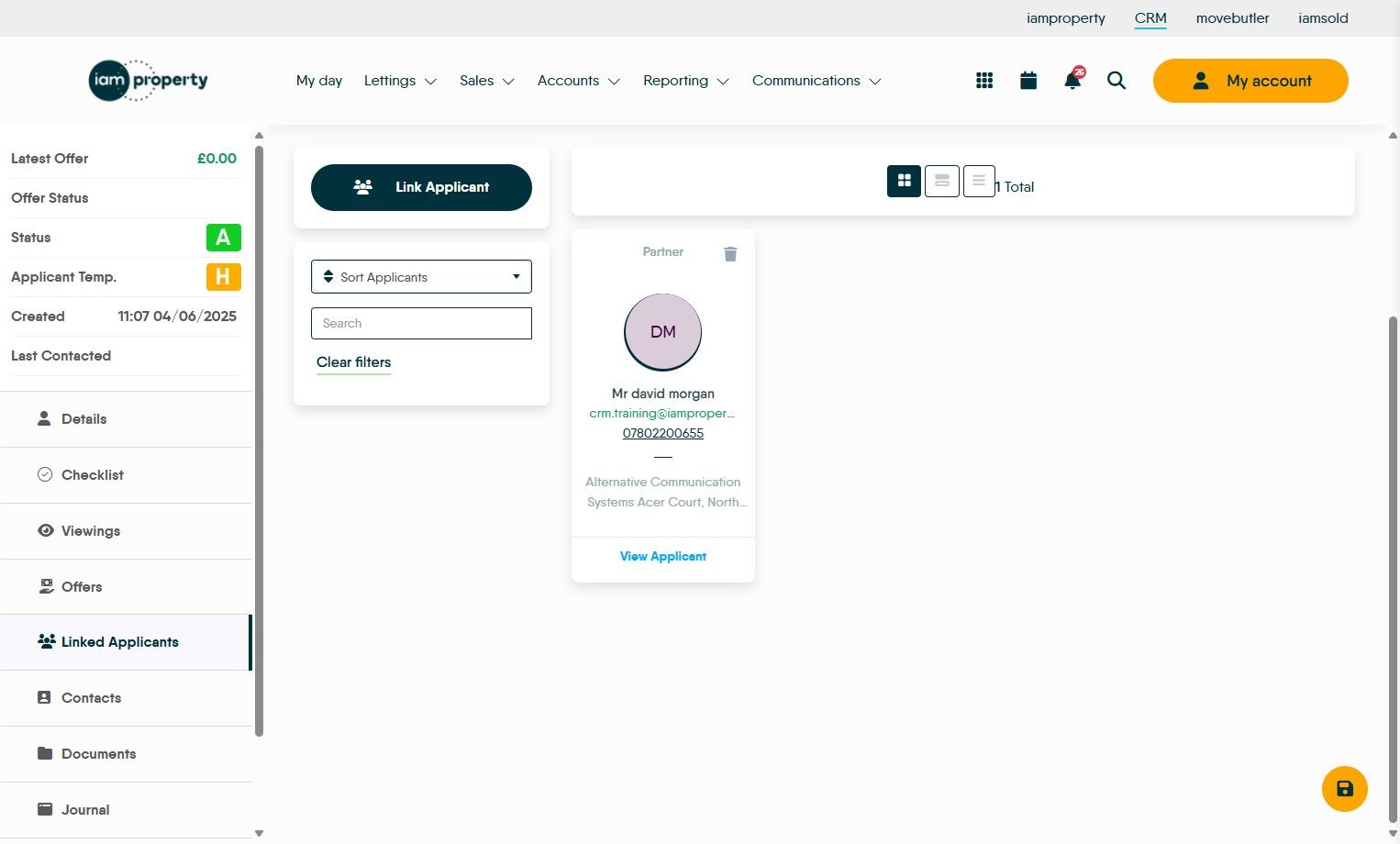Image resolution: width=1400 pixels, height=844 pixels.
Task: Switch to iamsold site link
Action: click(x=1323, y=18)
